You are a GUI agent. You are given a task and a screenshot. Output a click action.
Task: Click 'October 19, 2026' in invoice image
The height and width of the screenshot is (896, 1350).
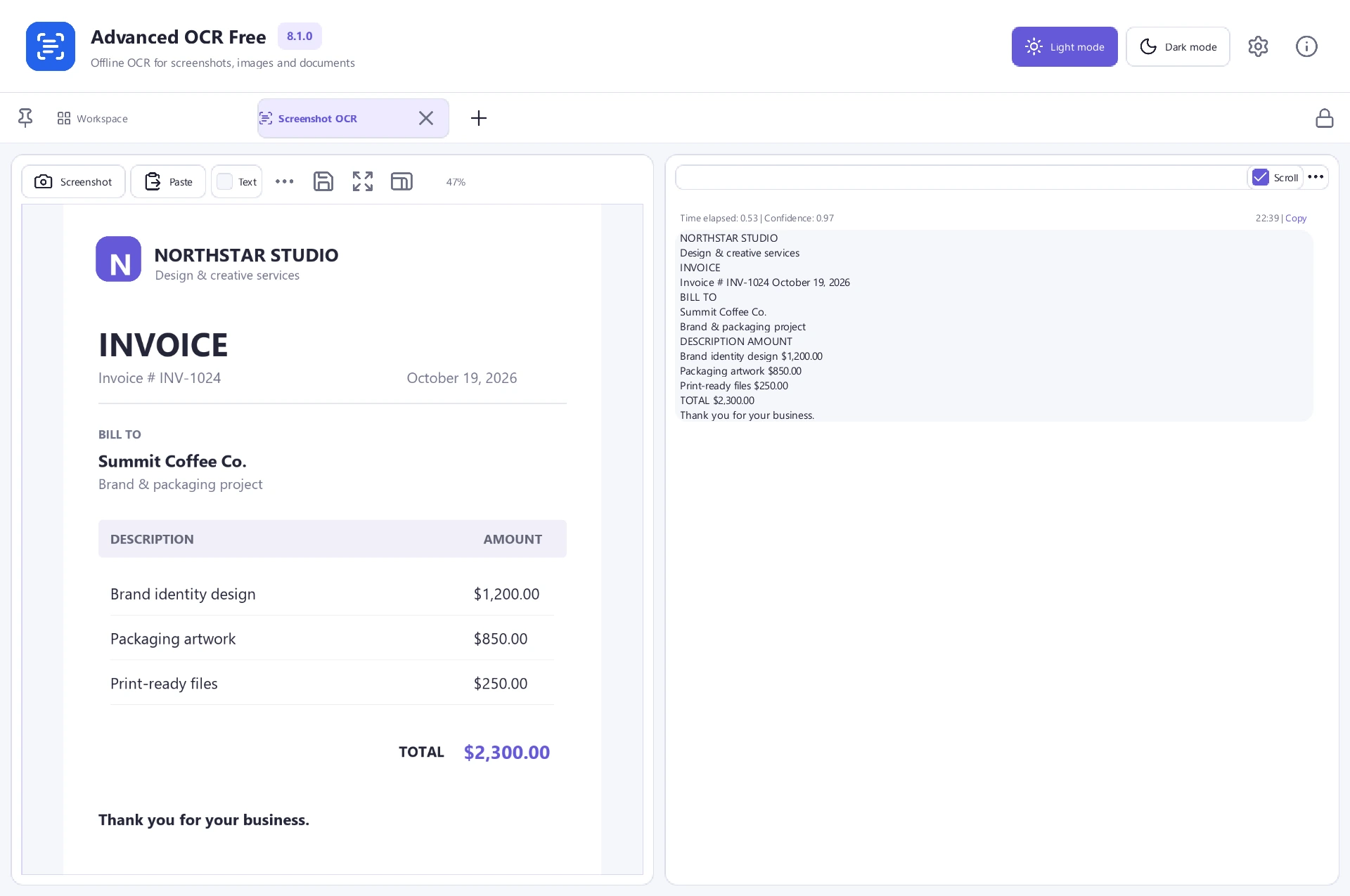click(x=462, y=378)
